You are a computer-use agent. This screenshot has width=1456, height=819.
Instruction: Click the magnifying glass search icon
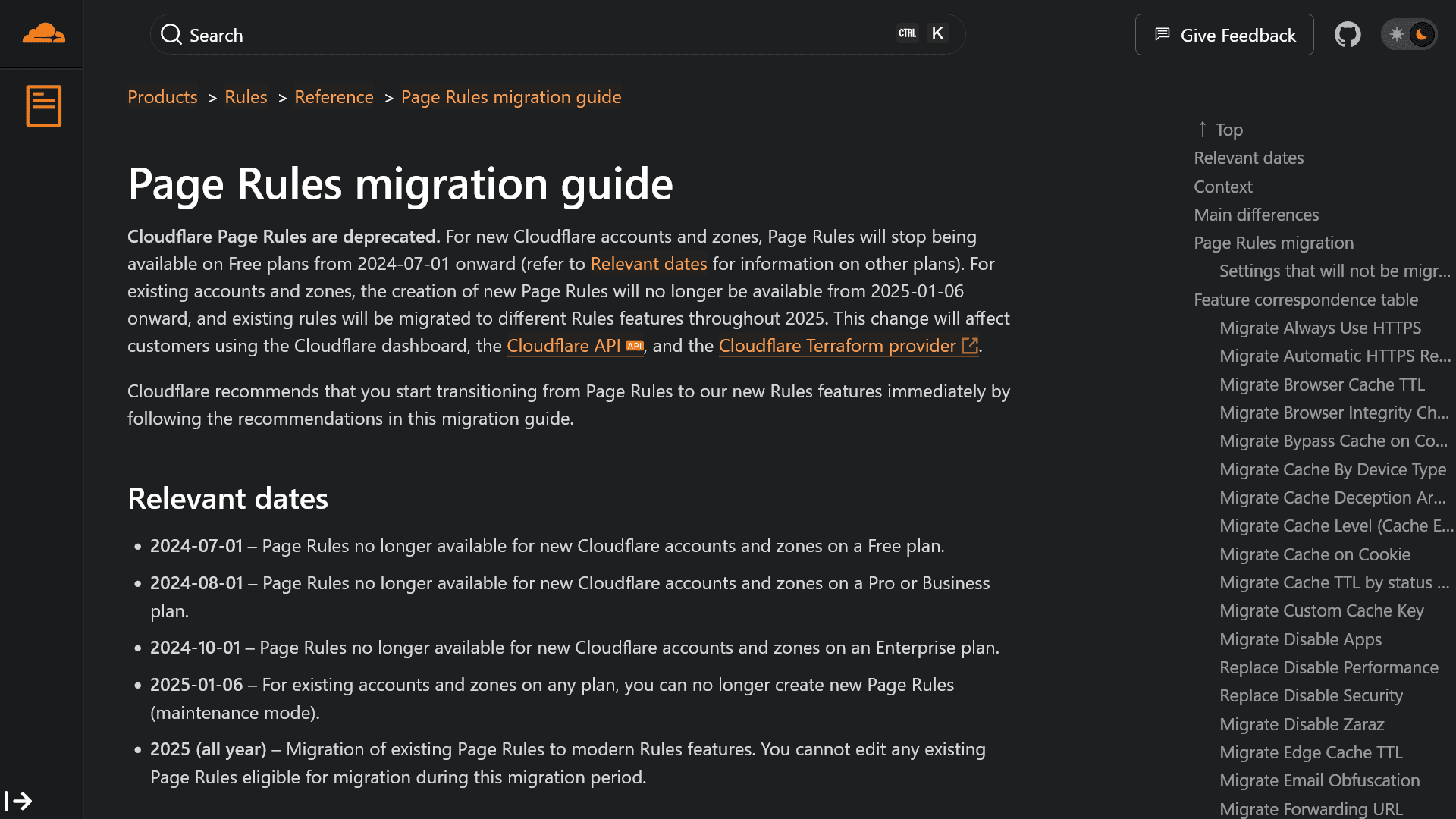pyautogui.click(x=171, y=34)
